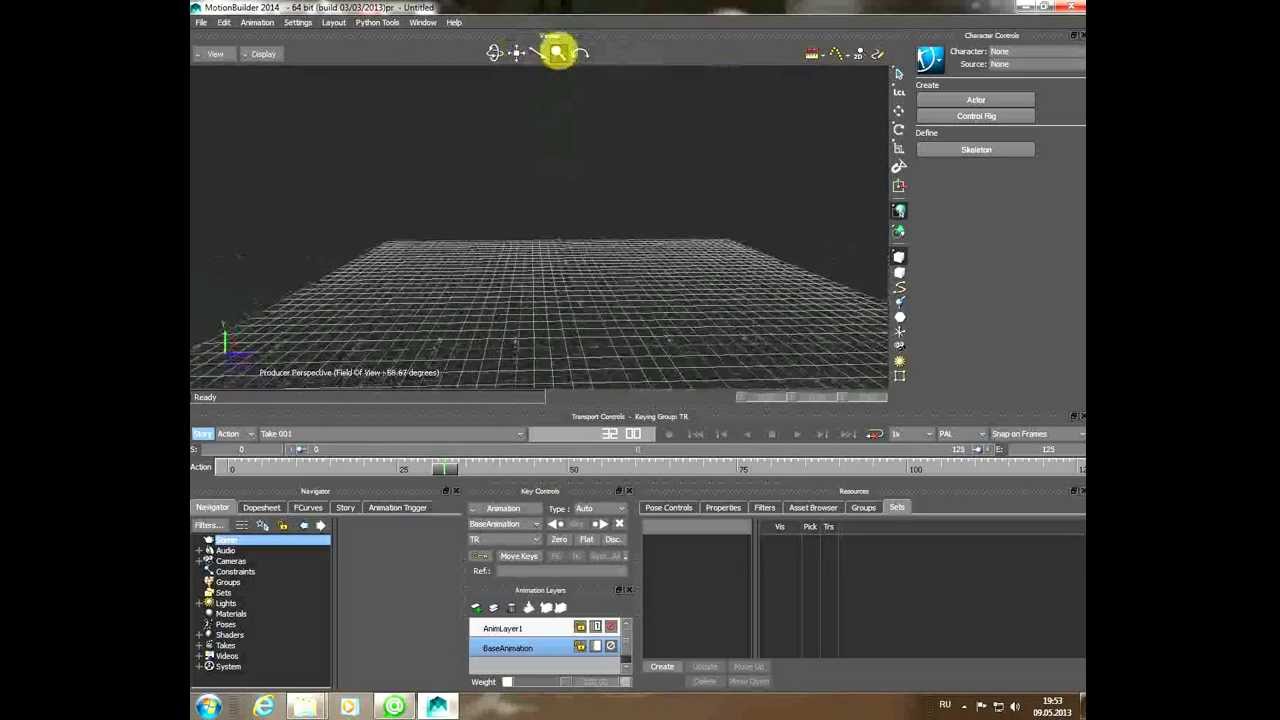Click the Navigator star filter icon
Screen dimensions: 1280x720
(x=262, y=525)
